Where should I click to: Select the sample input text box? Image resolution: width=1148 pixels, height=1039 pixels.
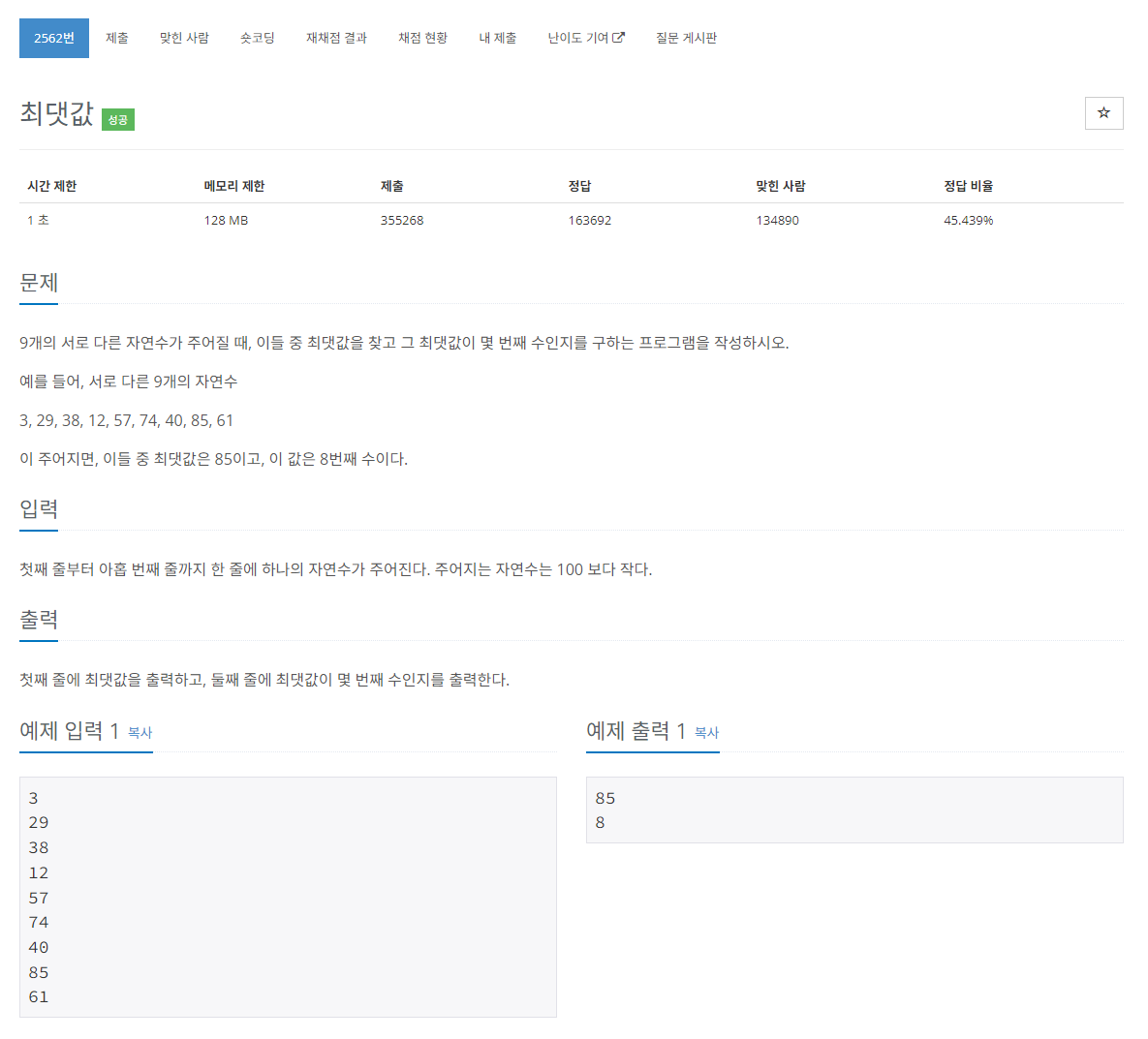[x=287, y=896]
